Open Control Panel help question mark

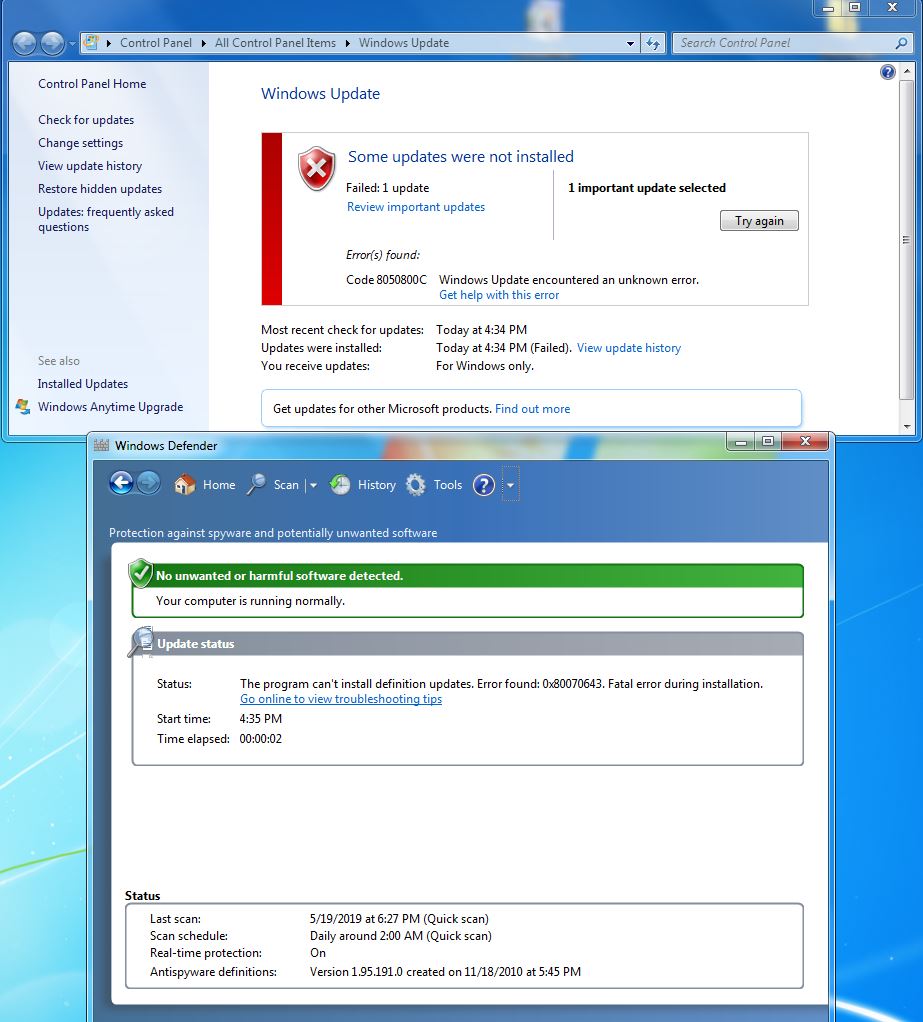[x=887, y=71]
